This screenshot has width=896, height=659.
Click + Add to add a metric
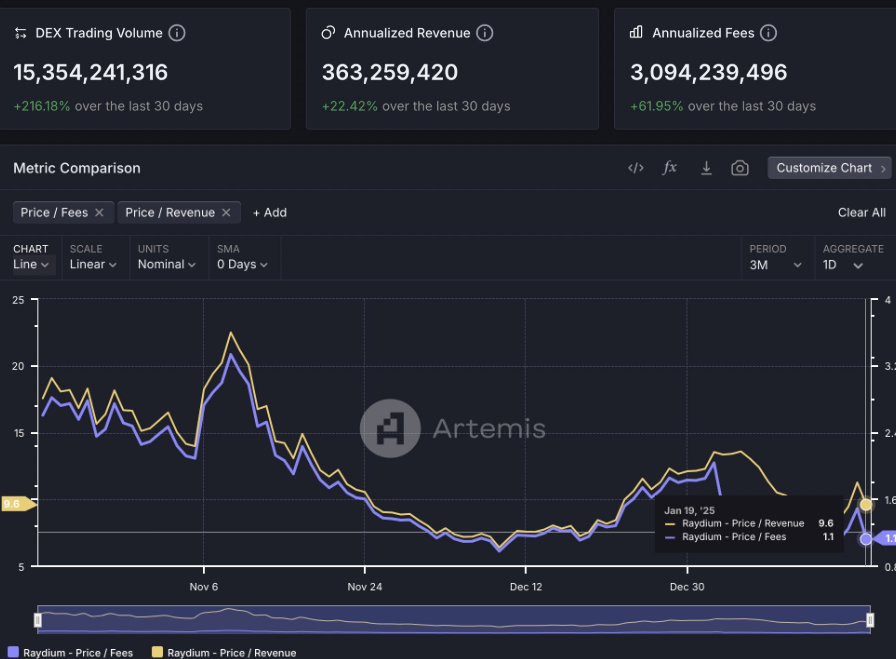(x=270, y=212)
